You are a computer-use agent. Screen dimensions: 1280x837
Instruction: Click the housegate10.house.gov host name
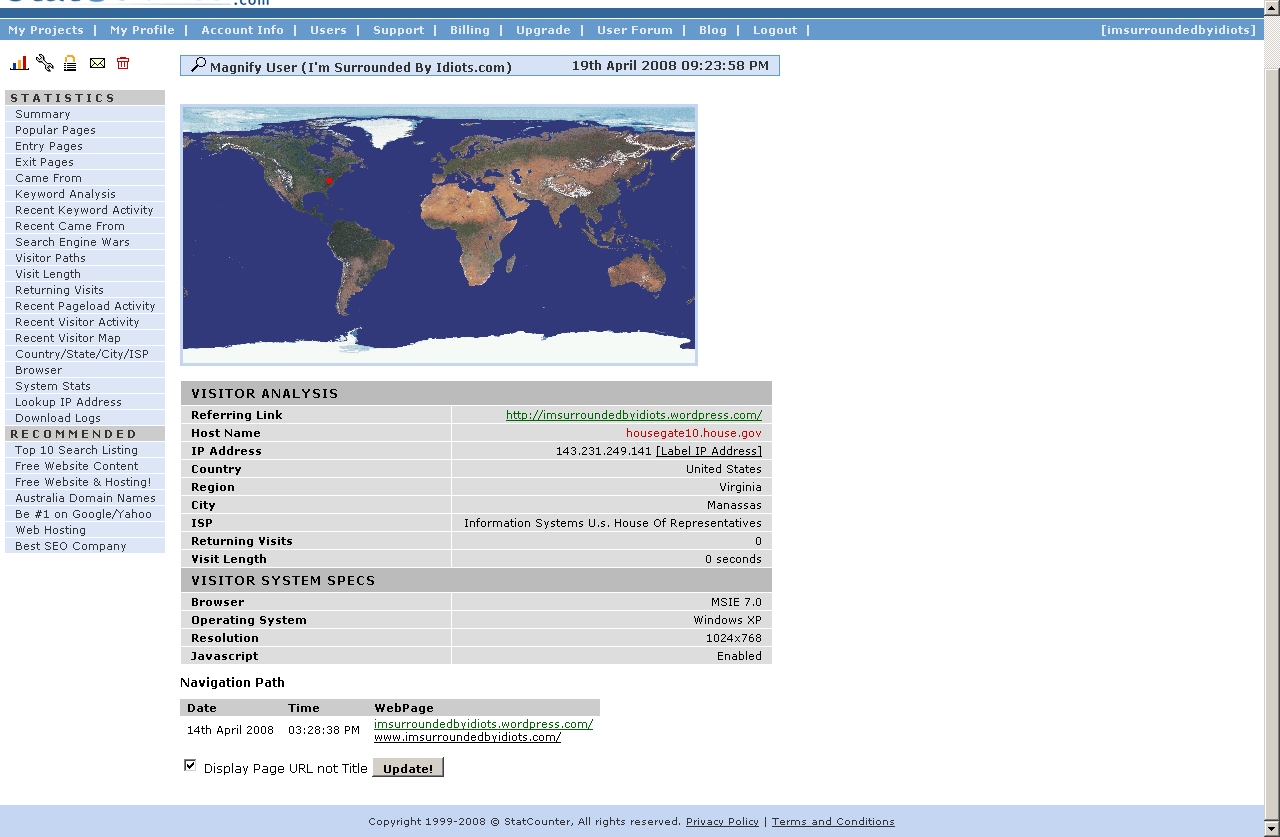[x=694, y=433]
